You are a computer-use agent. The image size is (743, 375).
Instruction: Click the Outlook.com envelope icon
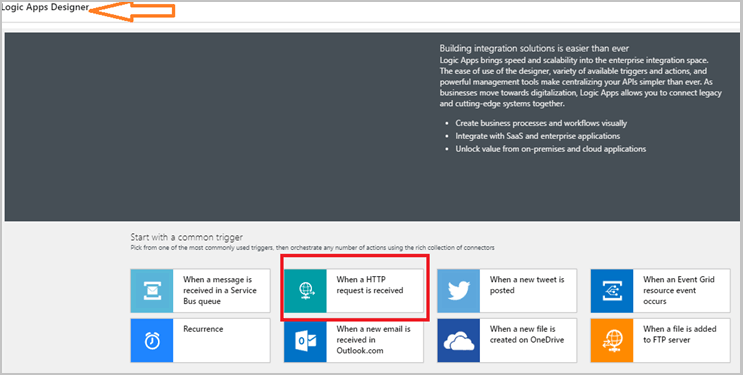click(x=305, y=340)
